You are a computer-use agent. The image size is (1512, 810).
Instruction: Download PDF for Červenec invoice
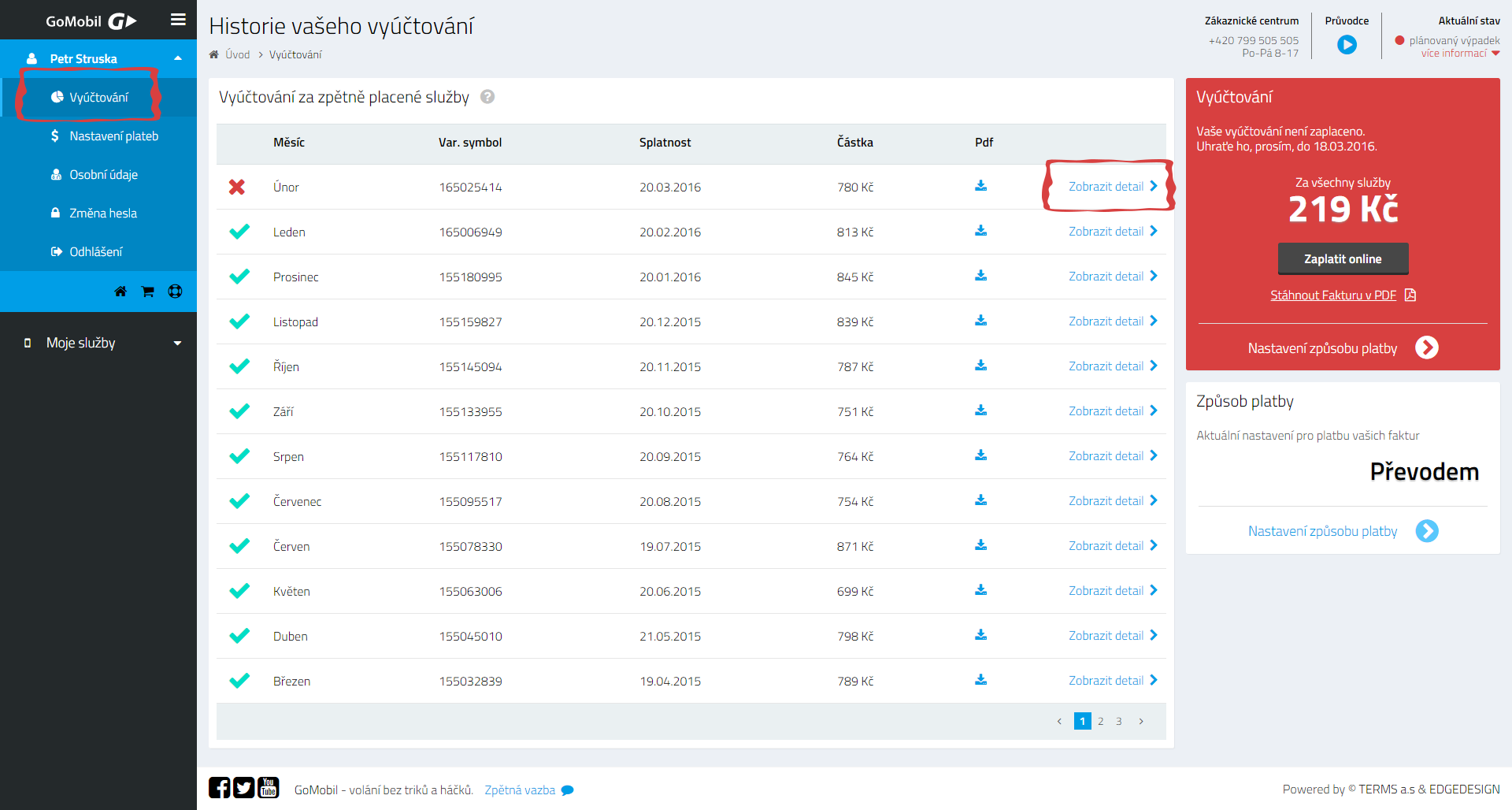tap(981, 500)
